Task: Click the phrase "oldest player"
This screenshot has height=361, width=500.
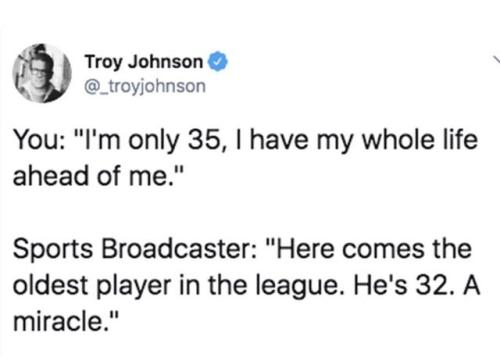Action: [92, 286]
